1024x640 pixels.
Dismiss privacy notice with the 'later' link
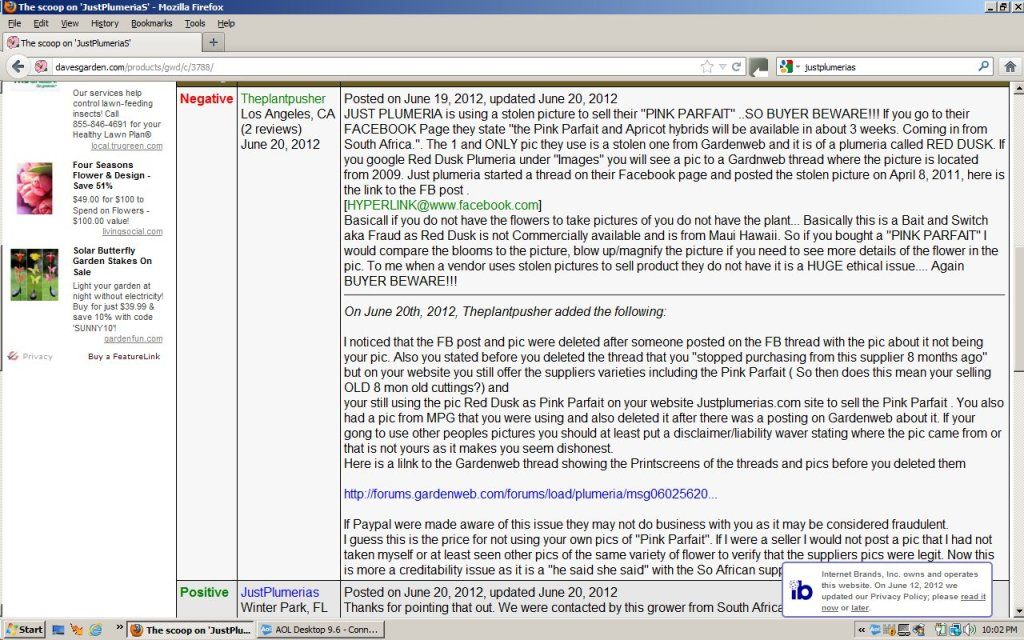[x=860, y=608]
